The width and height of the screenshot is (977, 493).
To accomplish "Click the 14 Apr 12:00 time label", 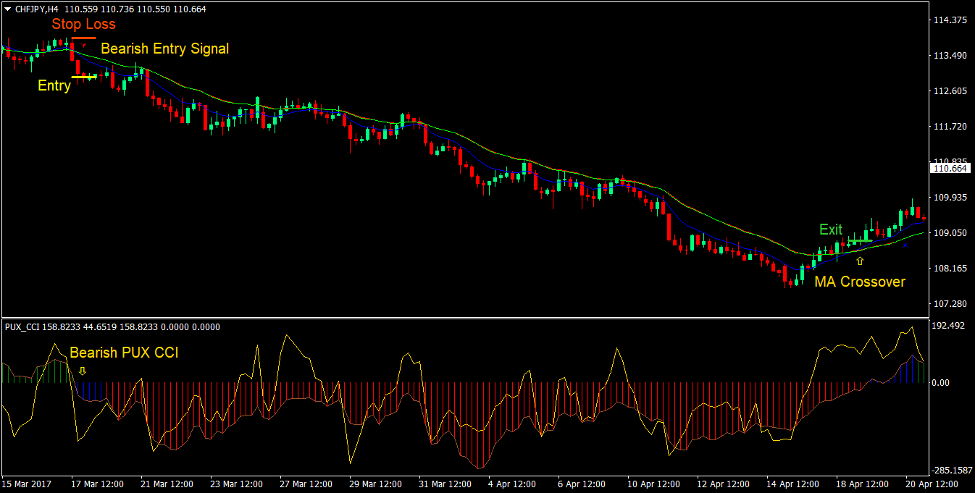I will pos(794,484).
